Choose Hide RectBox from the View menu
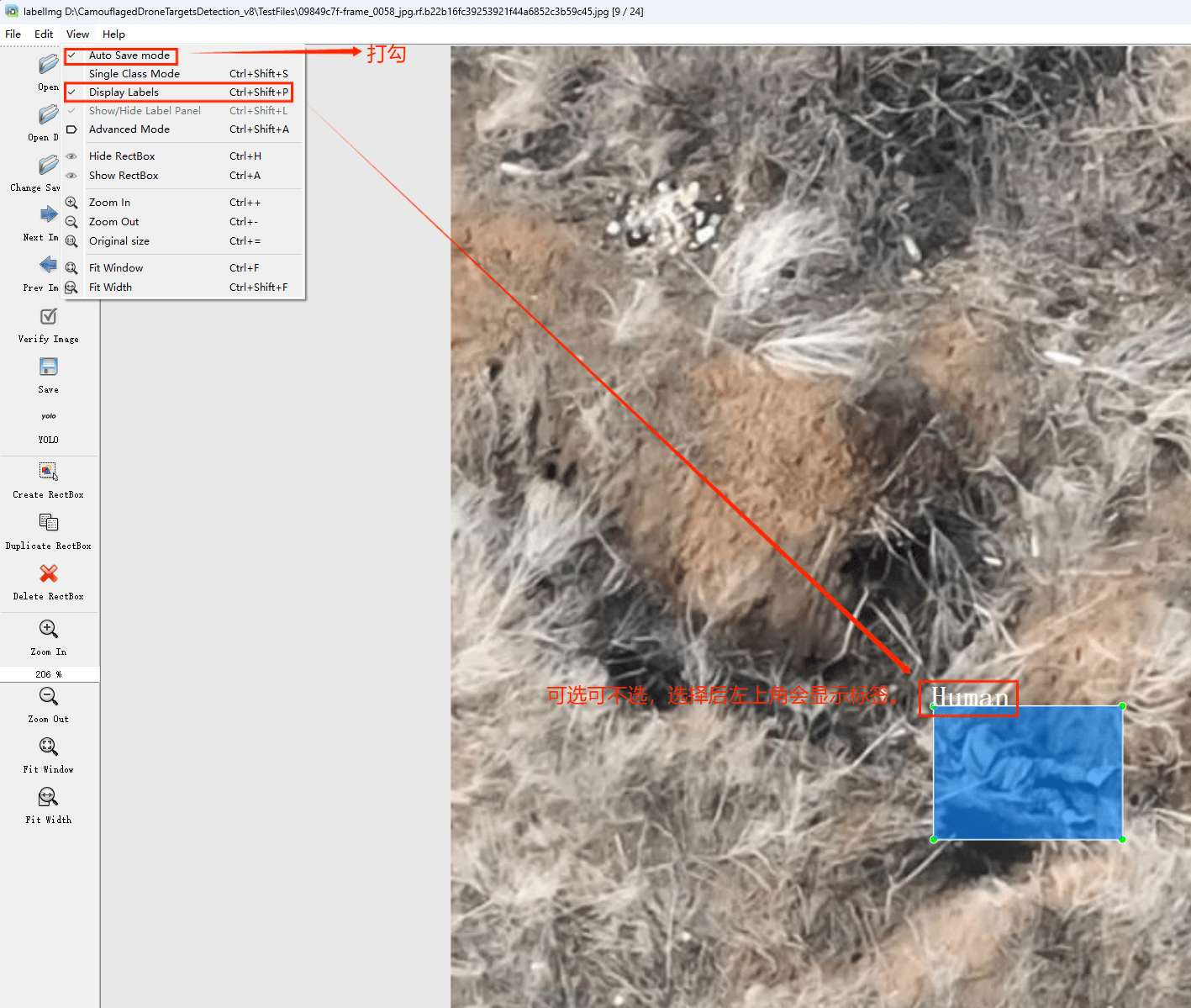This screenshot has height=1008, width=1191. point(122,156)
